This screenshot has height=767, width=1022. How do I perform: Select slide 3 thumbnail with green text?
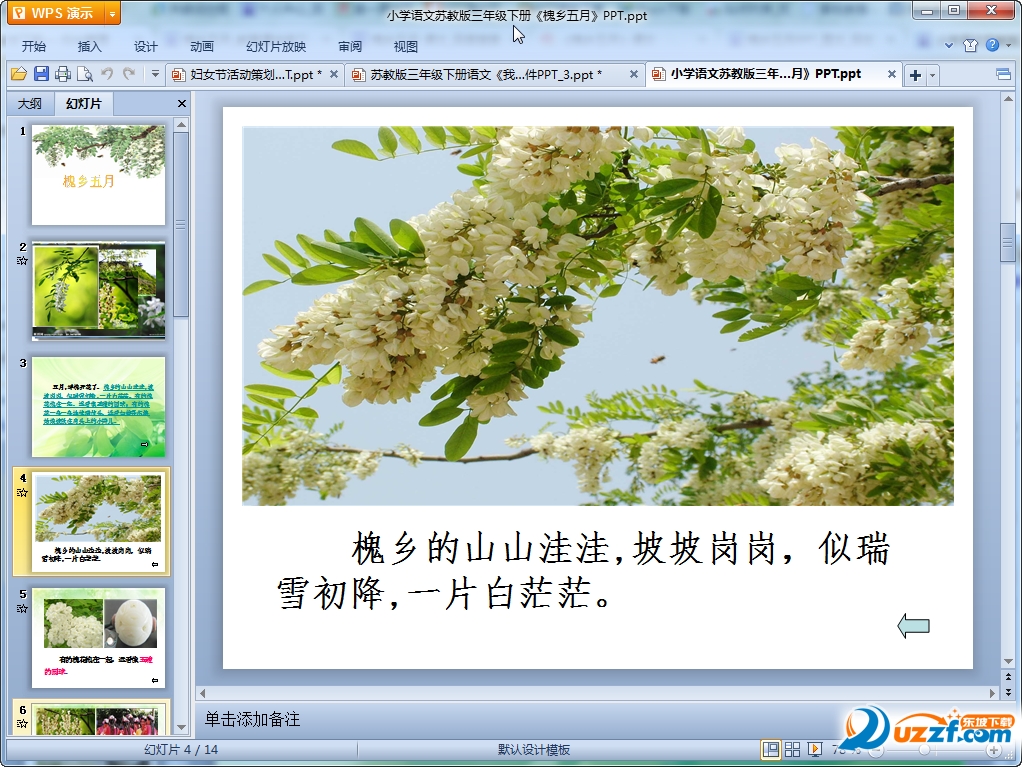pyautogui.click(x=98, y=406)
